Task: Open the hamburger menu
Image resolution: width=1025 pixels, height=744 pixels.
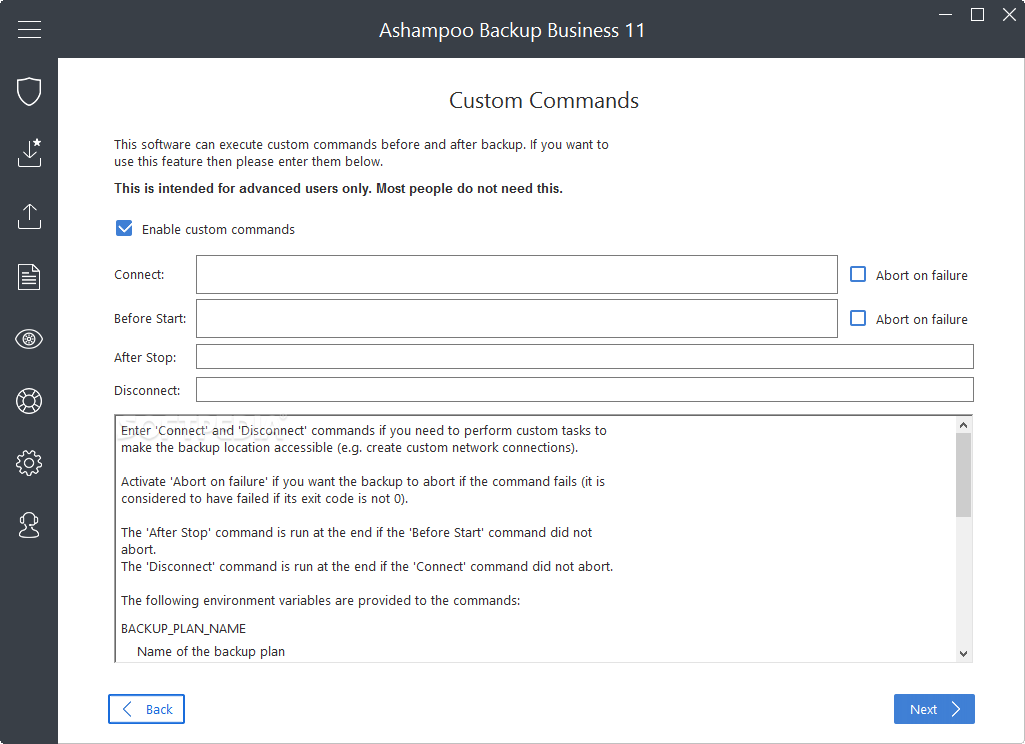Action: (x=29, y=29)
